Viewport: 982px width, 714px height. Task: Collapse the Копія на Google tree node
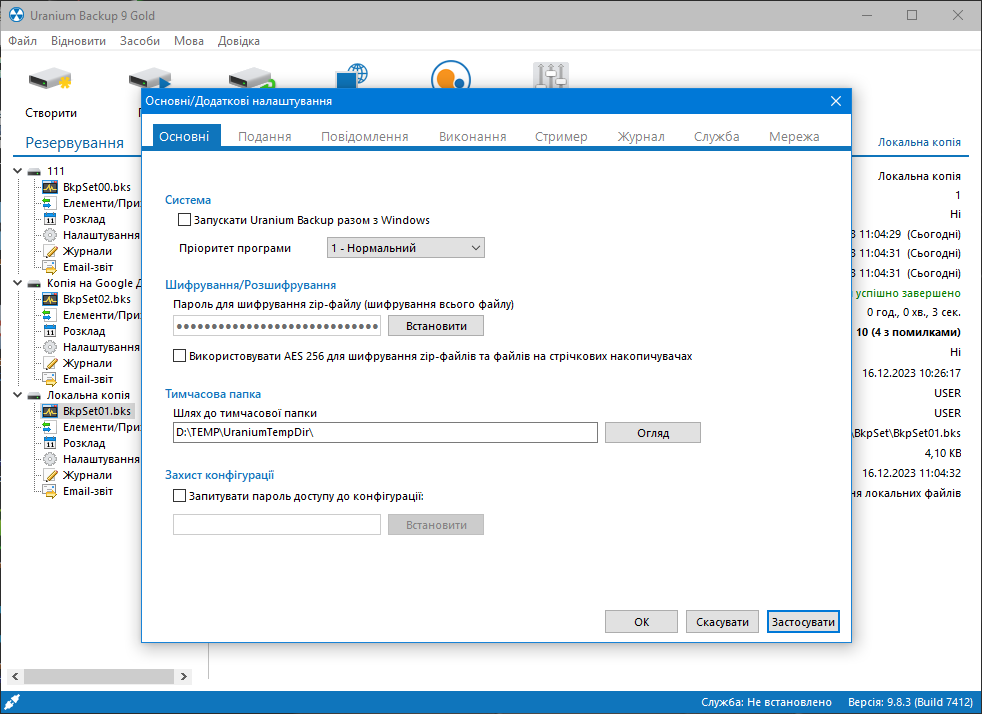tap(18, 283)
